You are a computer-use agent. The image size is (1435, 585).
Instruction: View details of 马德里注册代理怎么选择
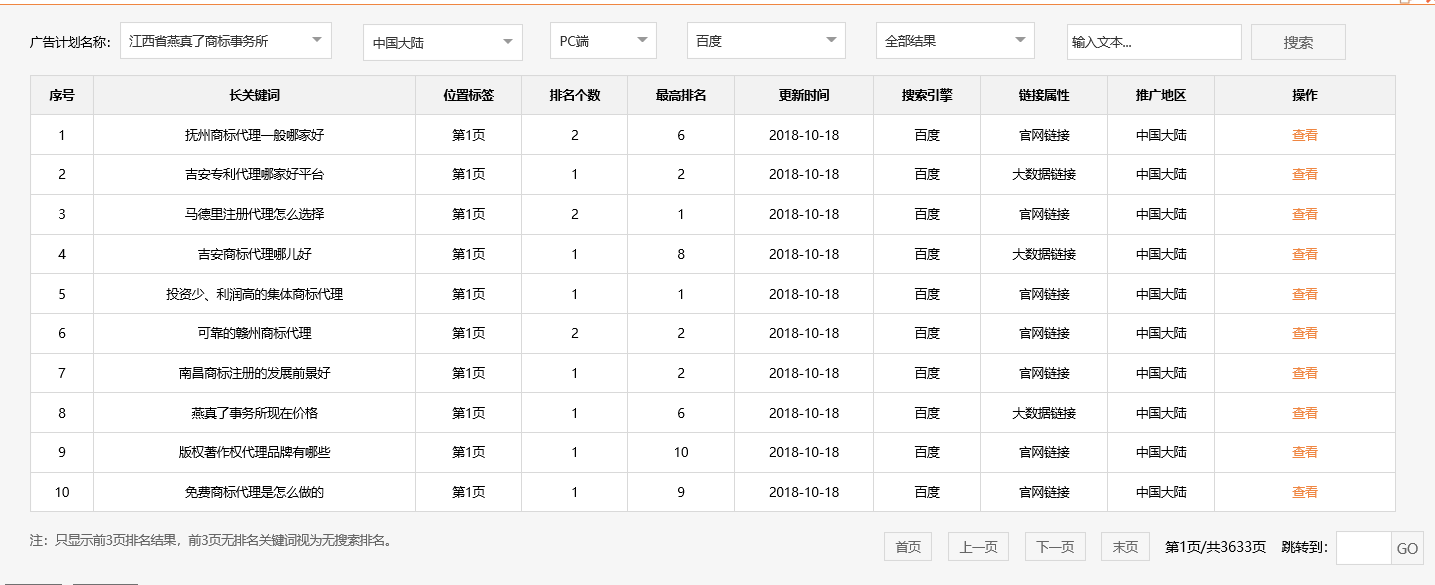pos(1304,214)
